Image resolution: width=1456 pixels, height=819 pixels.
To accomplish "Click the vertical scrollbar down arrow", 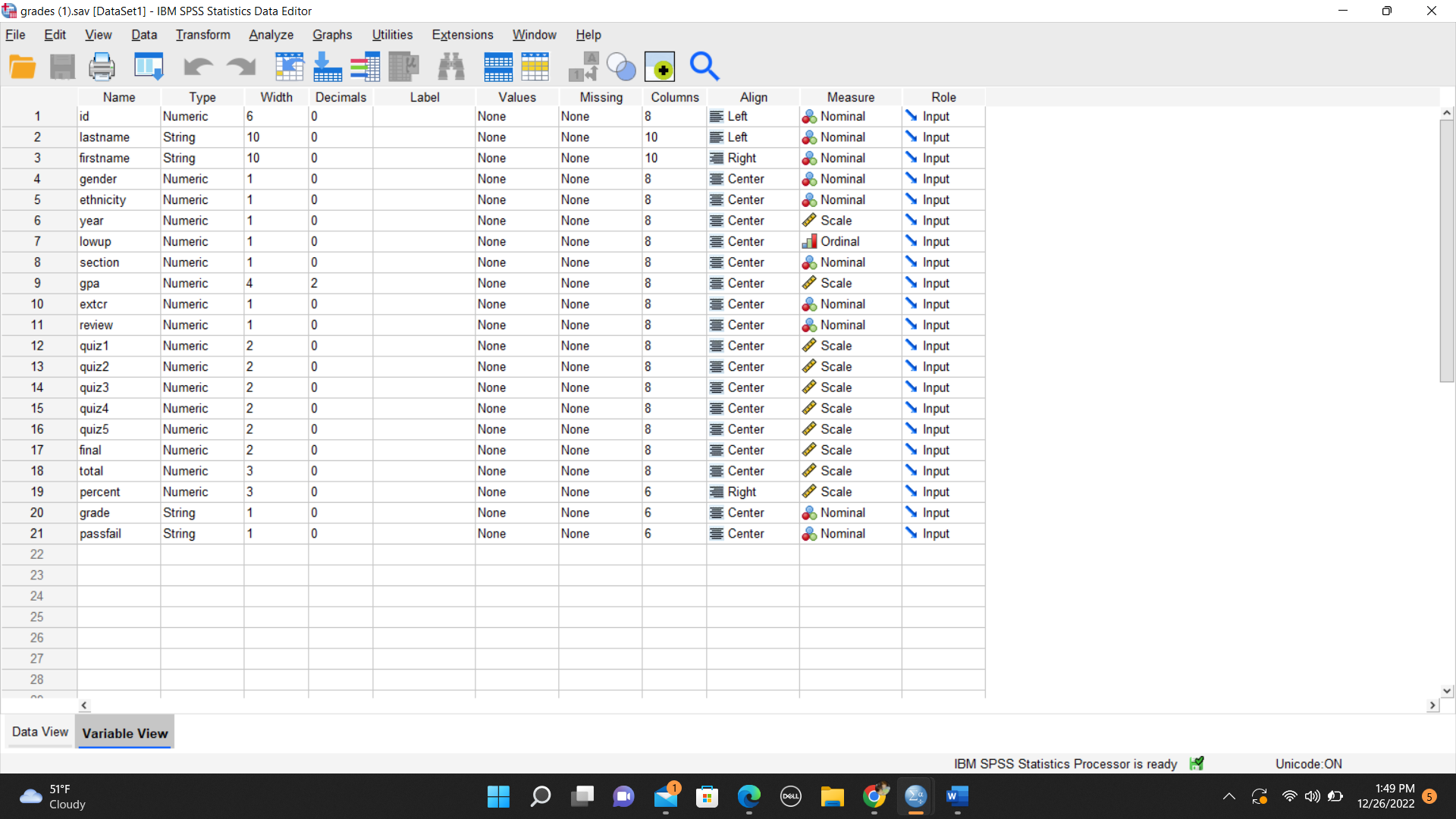I will coord(1447,691).
